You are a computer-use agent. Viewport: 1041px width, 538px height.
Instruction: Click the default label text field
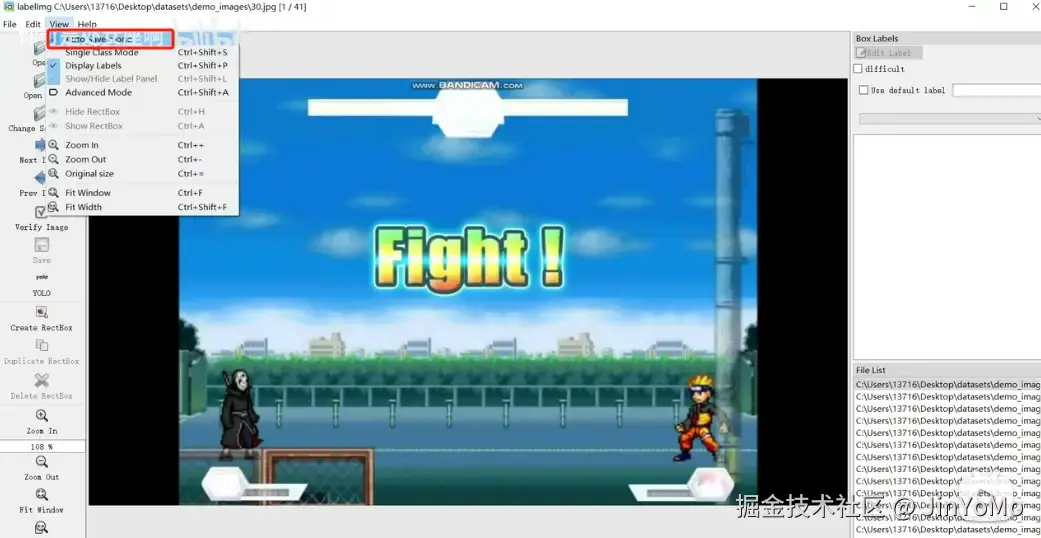pyautogui.click(x=997, y=90)
